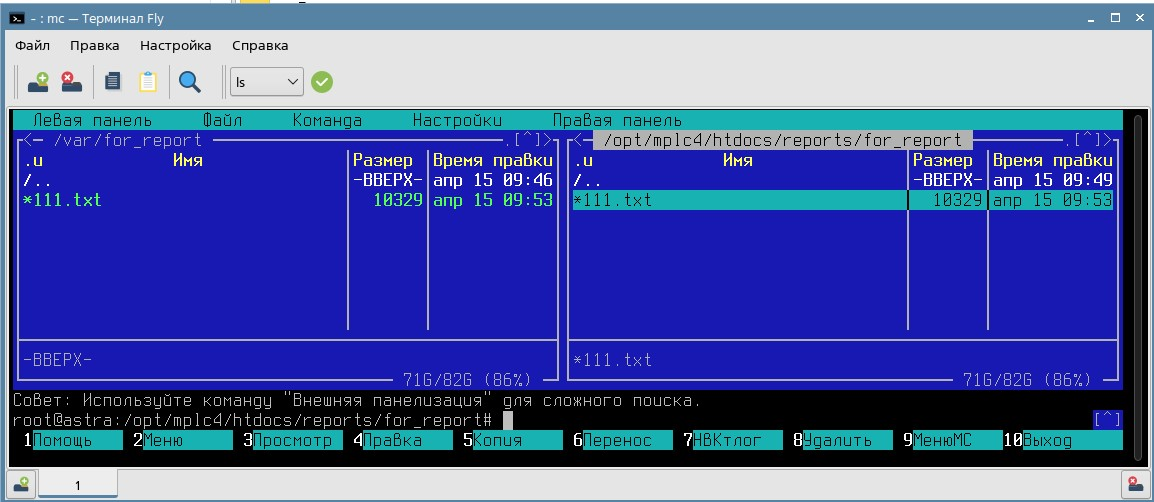Click the close tab icon in toolbar
Viewport: 1154px width, 502px height.
click(x=71, y=82)
